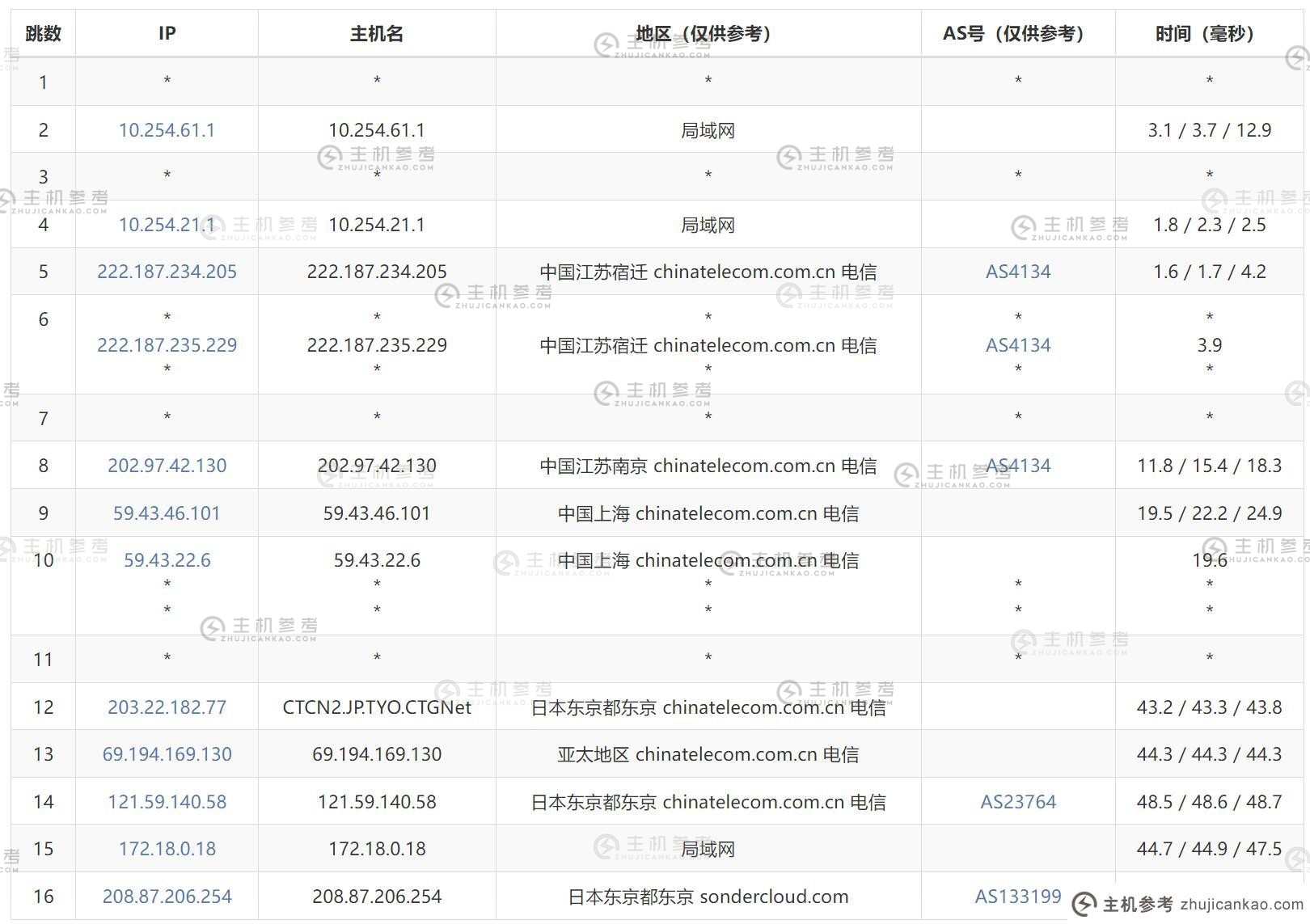Select time value 48.5 / 48.6 / 48.7
1310x924 pixels.
point(1210,802)
